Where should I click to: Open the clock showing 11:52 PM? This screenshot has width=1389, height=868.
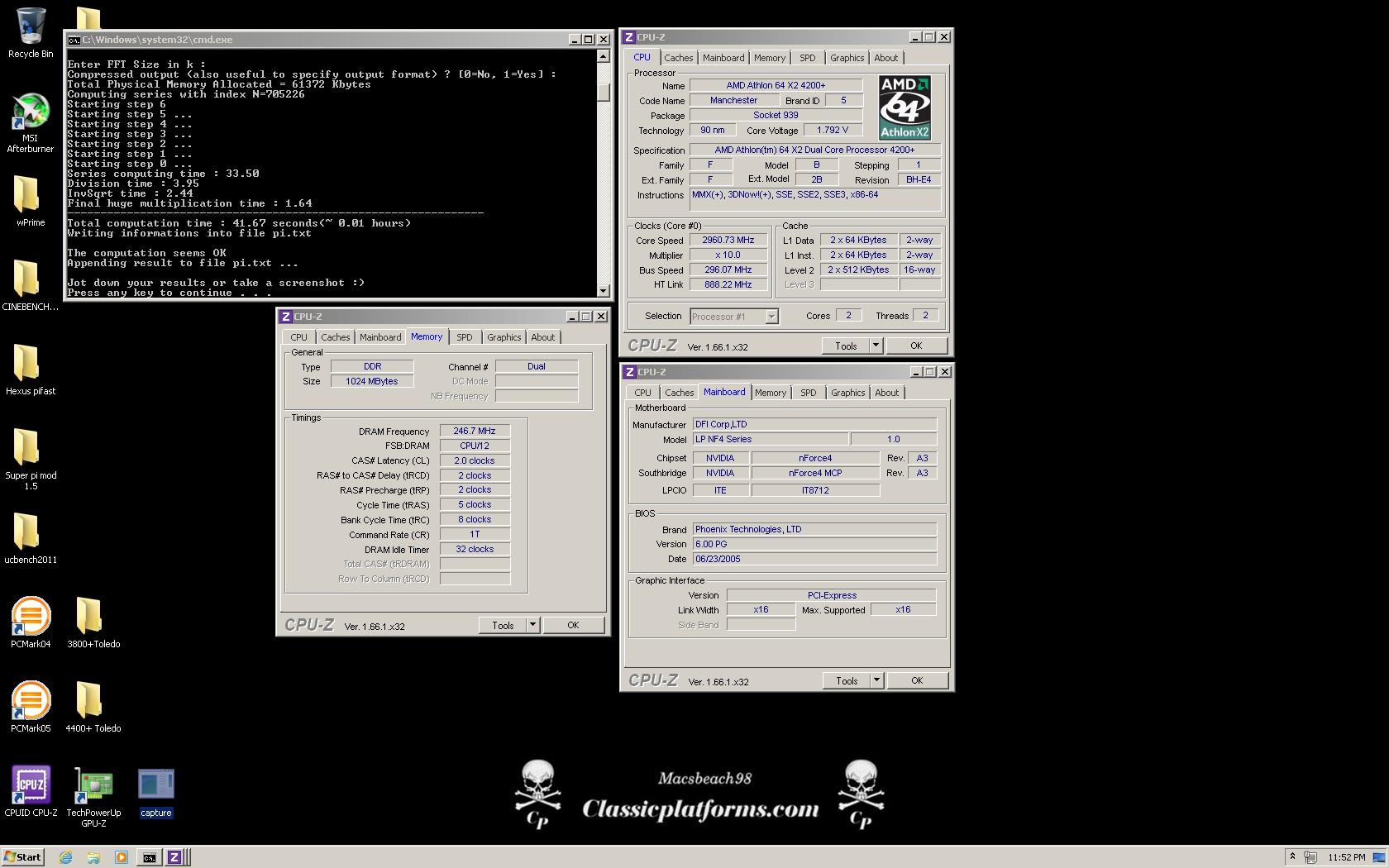click(x=1347, y=857)
